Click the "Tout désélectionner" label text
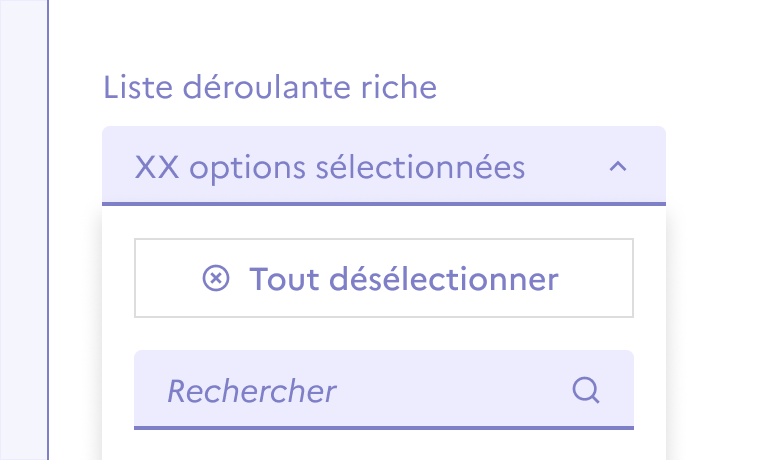Viewport: 768px width, 460px height. pos(403,278)
